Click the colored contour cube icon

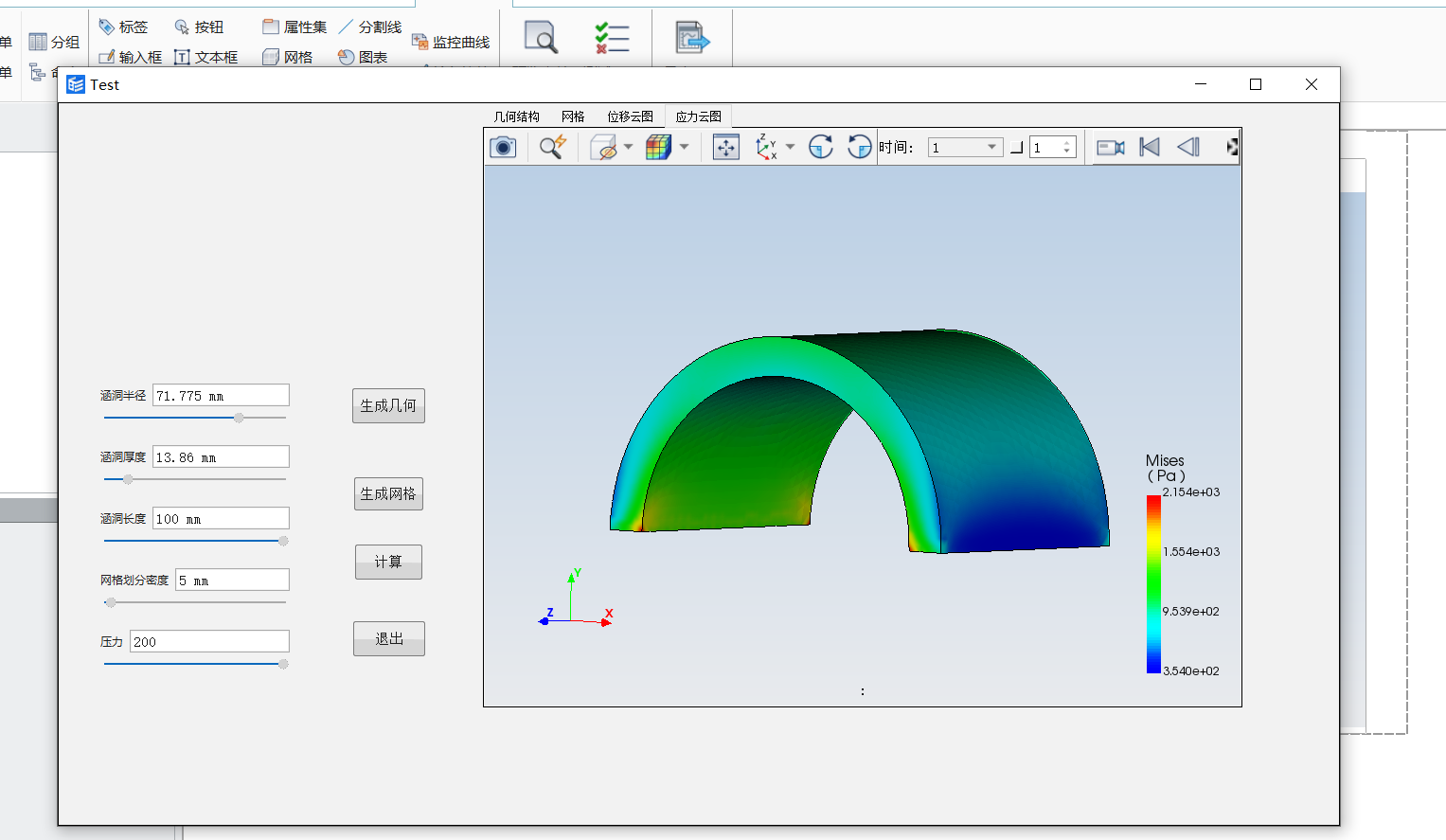pos(658,147)
